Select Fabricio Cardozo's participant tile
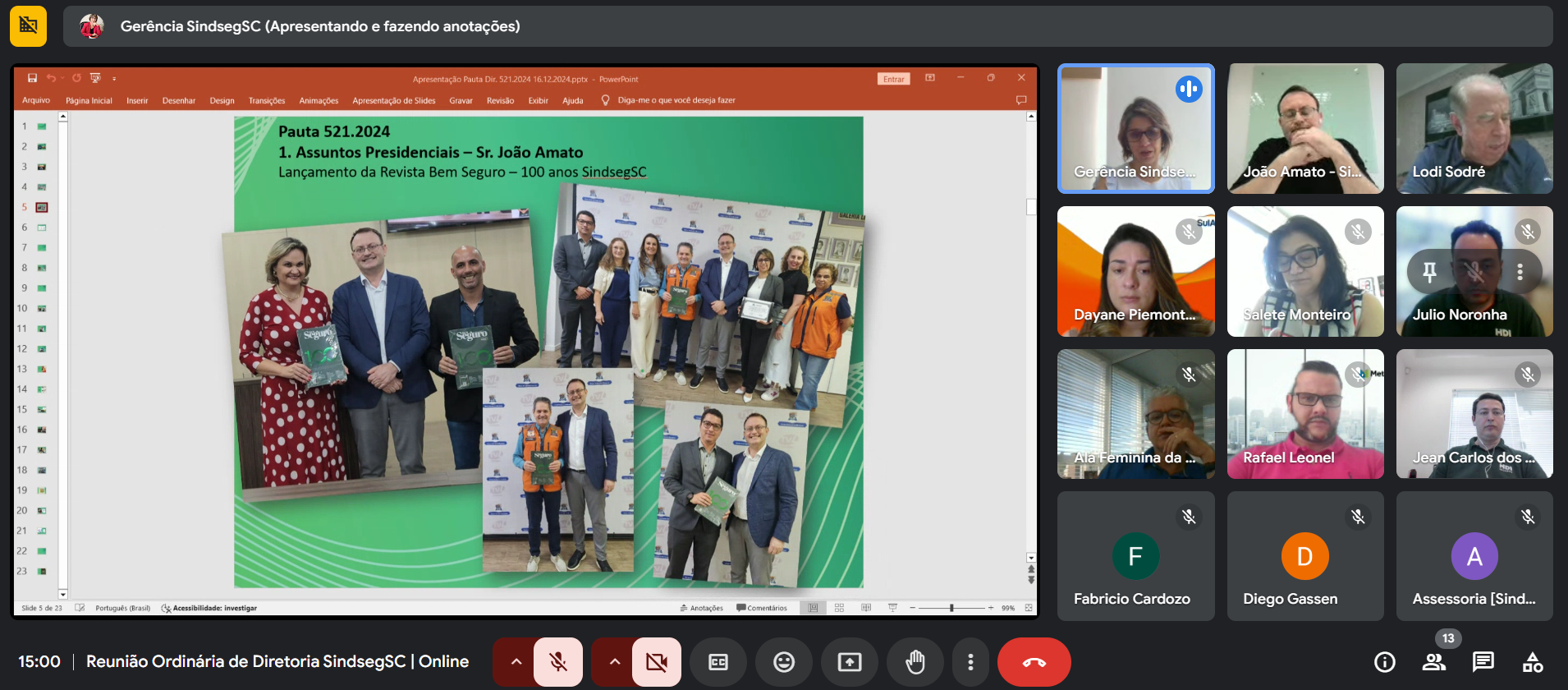The height and width of the screenshot is (690, 1568). point(1135,556)
